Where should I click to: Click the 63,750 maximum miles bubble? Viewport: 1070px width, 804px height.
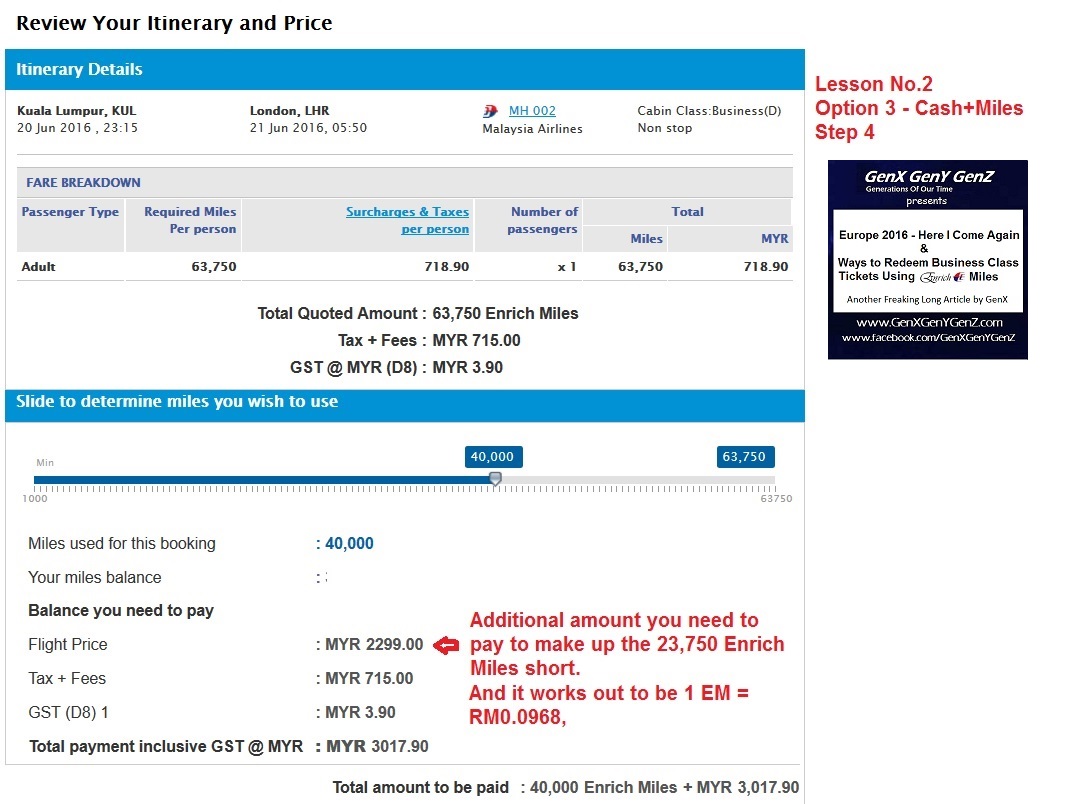click(744, 457)
